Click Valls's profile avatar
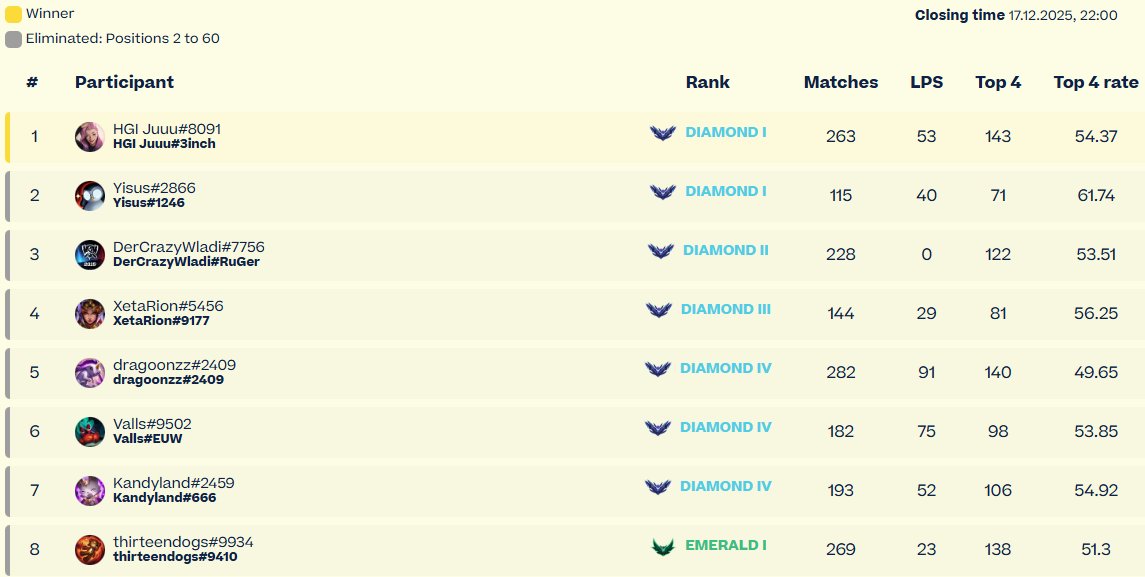This screenshot has width=1145, height=577. click(x=90, y=432)
